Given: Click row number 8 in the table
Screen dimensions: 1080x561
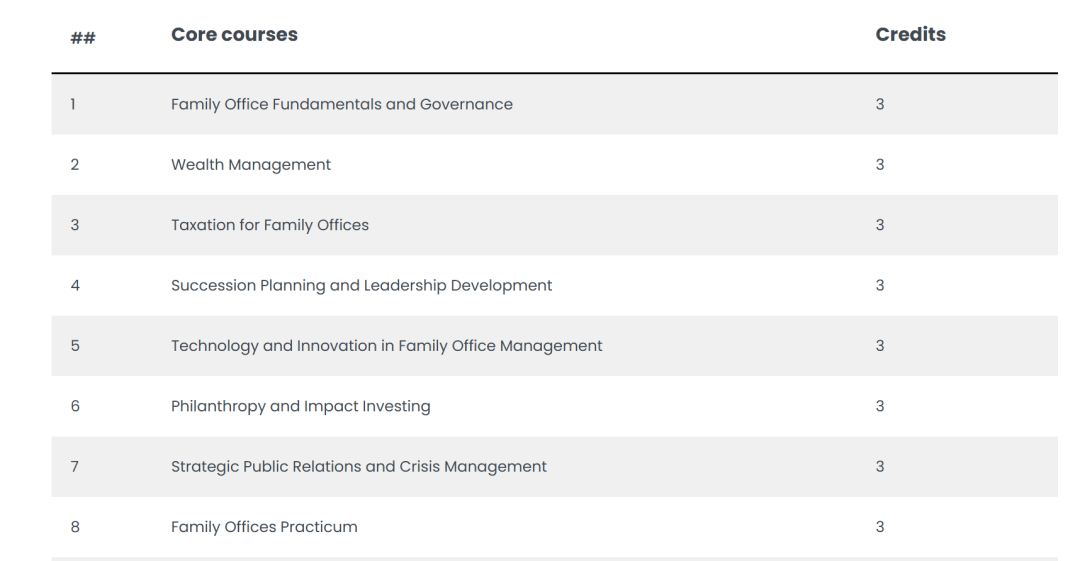Looking at the screenshot, I should pyautogui.click(x=75, y=527).
